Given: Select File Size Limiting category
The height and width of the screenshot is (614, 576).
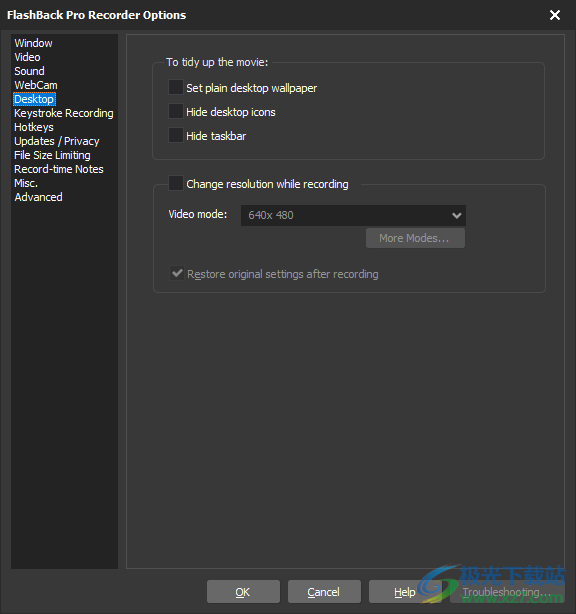Looking at the screenshot, I should 52,155.
